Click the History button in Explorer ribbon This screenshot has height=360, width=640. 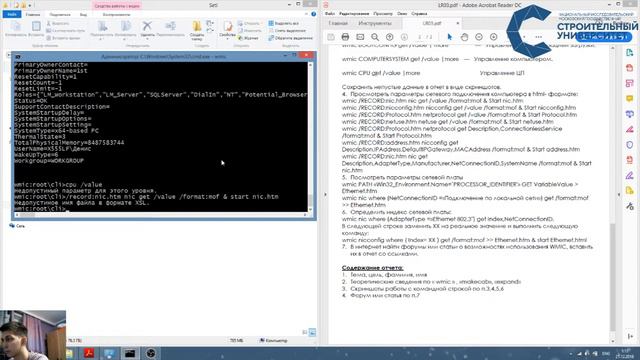(x=248, y=38)
